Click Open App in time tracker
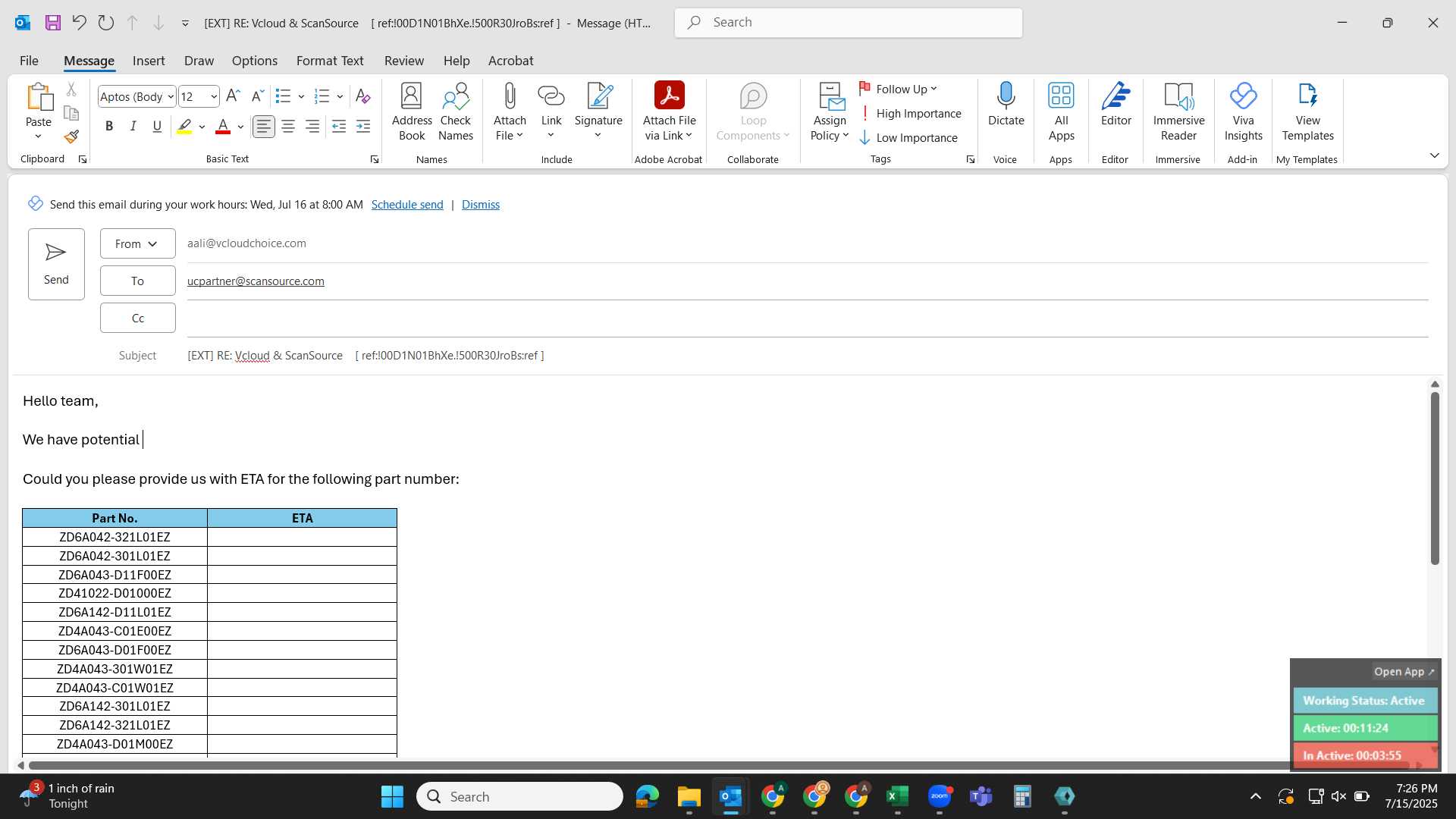The height and width of the screenshot is (819, 1456). point(1404,672)
